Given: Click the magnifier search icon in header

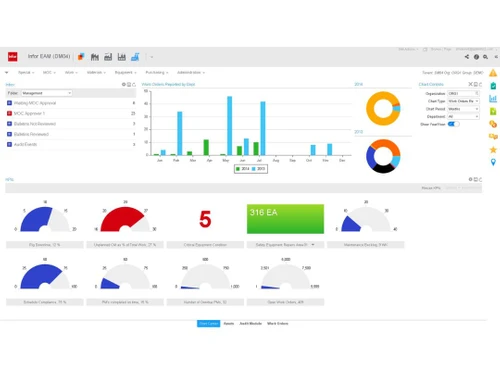Looking at the screenshot, I should pos(485,57).
